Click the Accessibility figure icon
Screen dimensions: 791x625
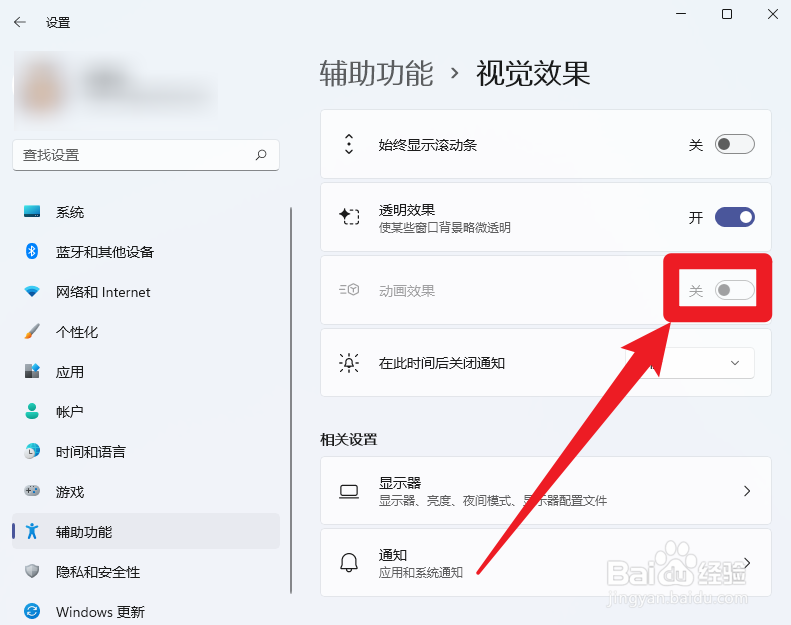[x=32, y=531]
